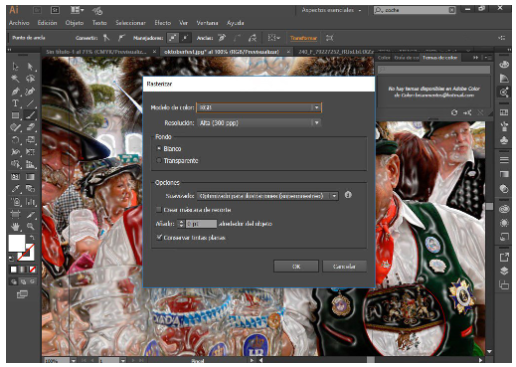Click the Transformar link in control bar
This screenshot has height=367, width=516.
click(x=303, y=38)
